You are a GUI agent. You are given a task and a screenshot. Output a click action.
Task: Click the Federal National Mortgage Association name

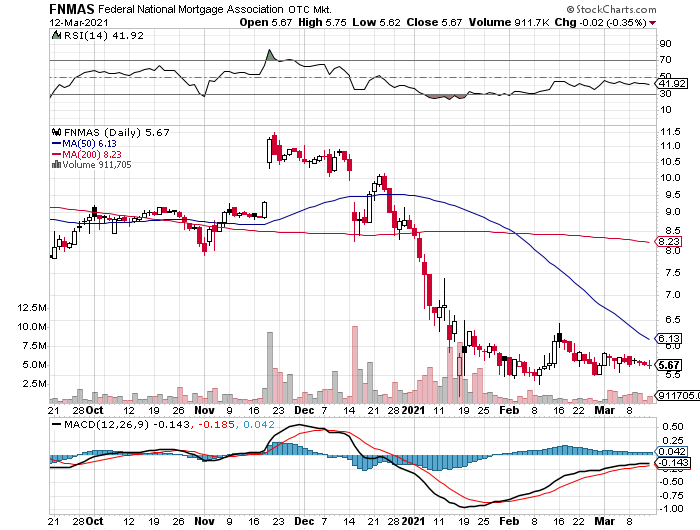[x=191, y=9]
